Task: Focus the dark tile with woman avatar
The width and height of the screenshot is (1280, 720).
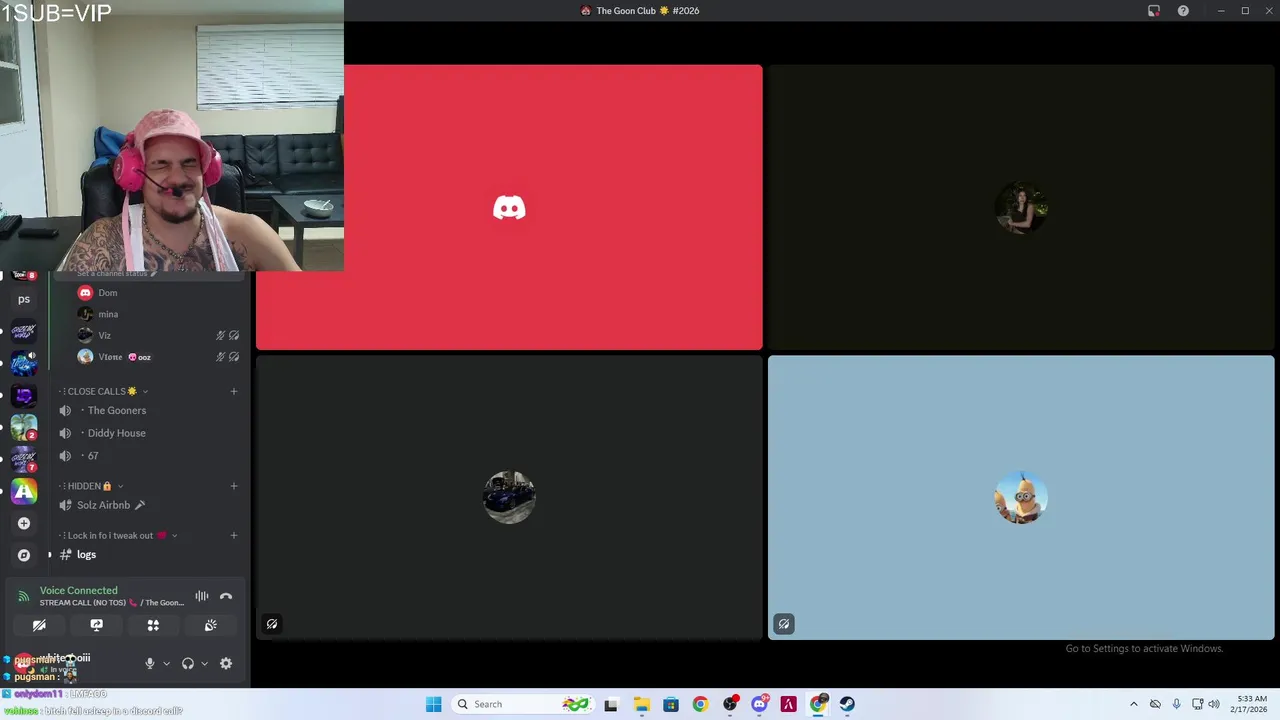Action: (x=1021, y=208)
